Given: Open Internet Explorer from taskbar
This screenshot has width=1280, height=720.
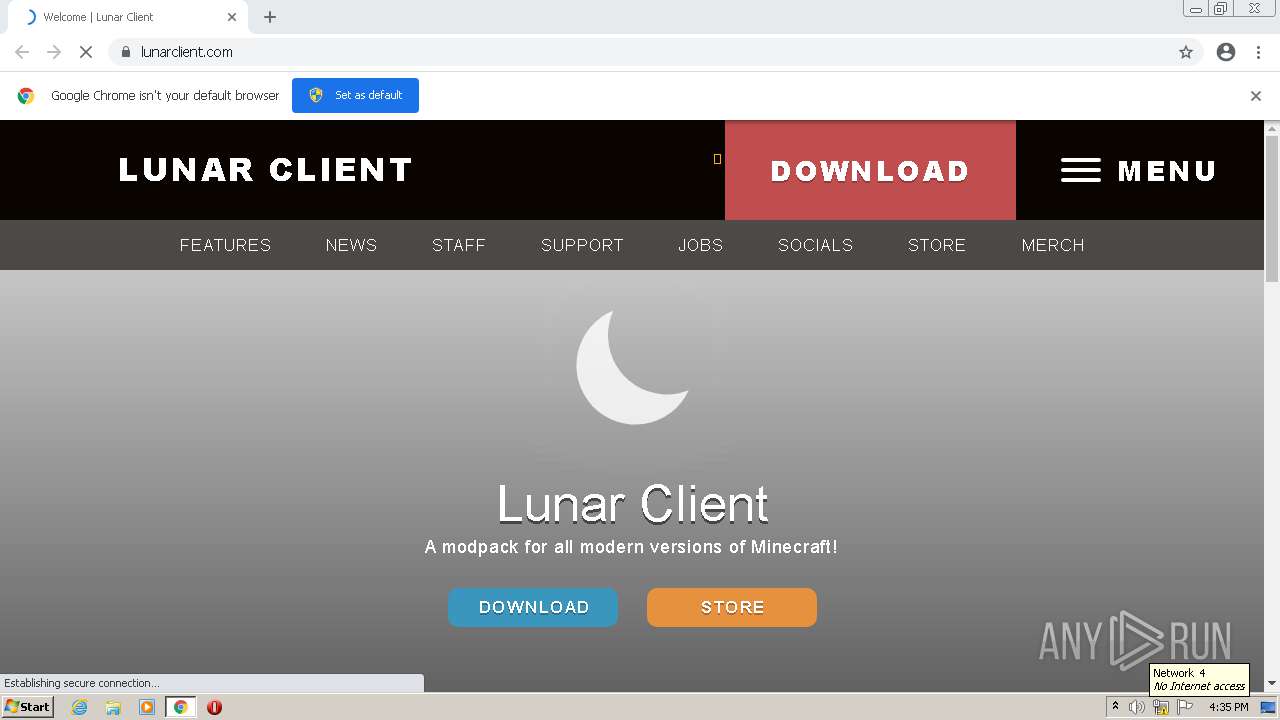Looking at the screenshot, I should (79, 707).
